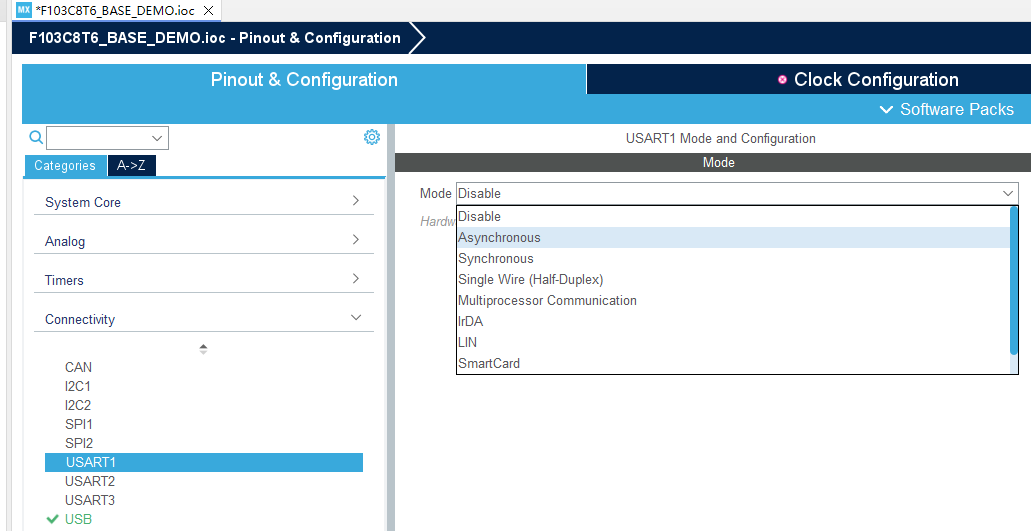Close the F103C8T6_BASE_DEMO.ioc tab
This screenshot has width=1031, height=531.
(208, 11)
